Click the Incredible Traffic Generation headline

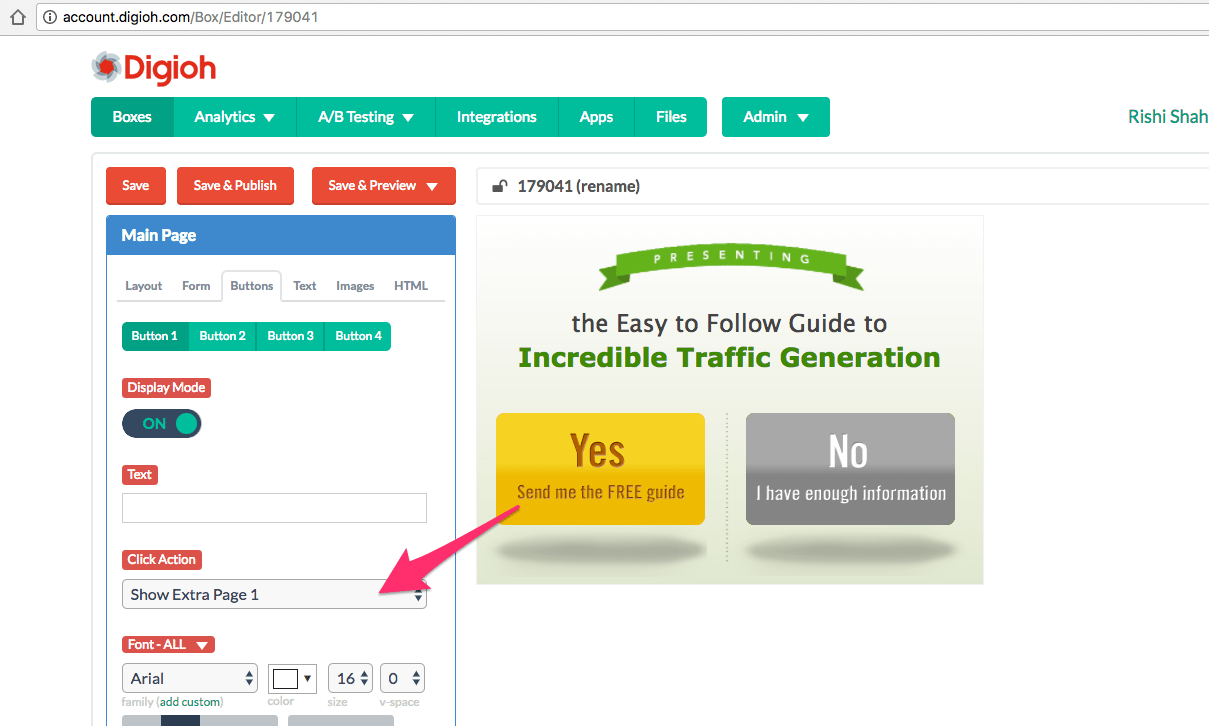(x=729, y=357)
